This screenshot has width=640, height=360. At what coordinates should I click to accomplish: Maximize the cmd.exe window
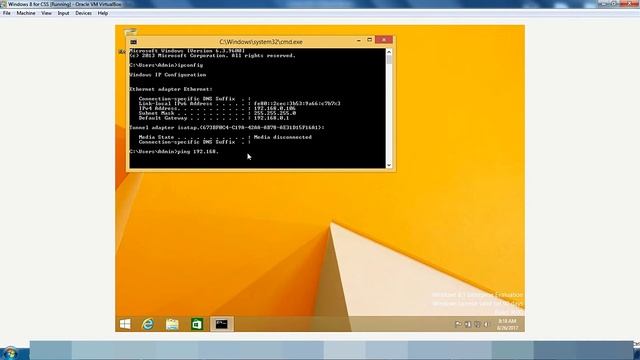pyautogui.click(x=369, y=40)
